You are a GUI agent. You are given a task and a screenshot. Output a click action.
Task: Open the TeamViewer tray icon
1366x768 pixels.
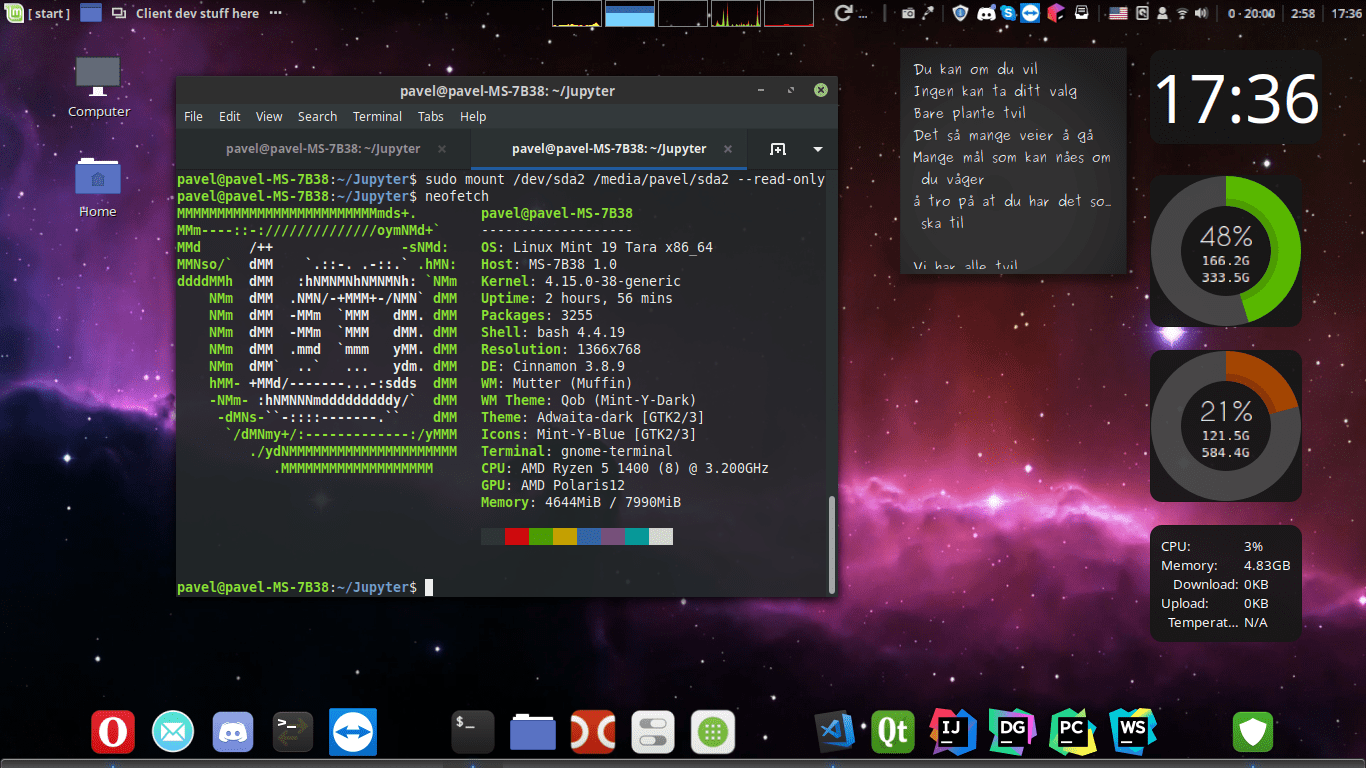pyautogui.click(x=1029, y=13)
